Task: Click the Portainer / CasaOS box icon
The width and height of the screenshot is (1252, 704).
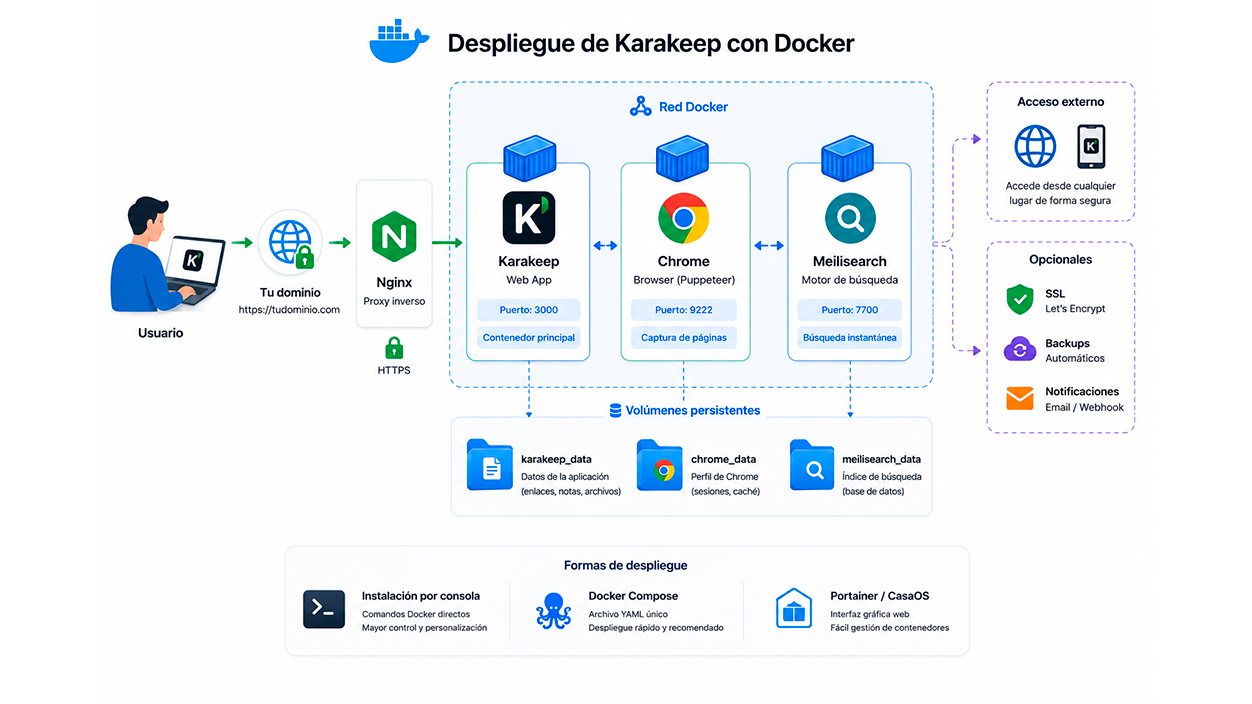Action: (794, 608)
